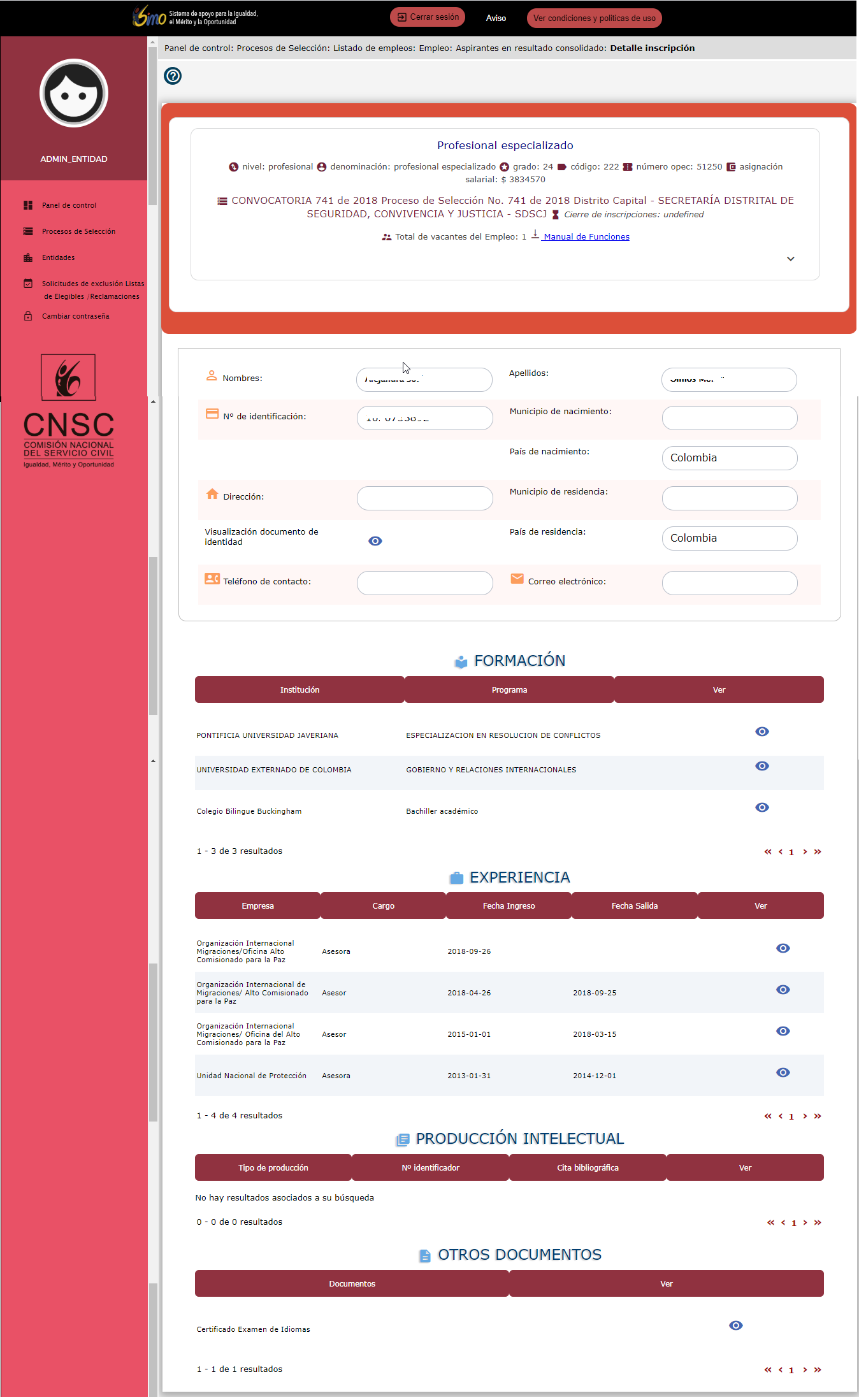
Task: Click the Dirección input field
Action: click(424, 498)
